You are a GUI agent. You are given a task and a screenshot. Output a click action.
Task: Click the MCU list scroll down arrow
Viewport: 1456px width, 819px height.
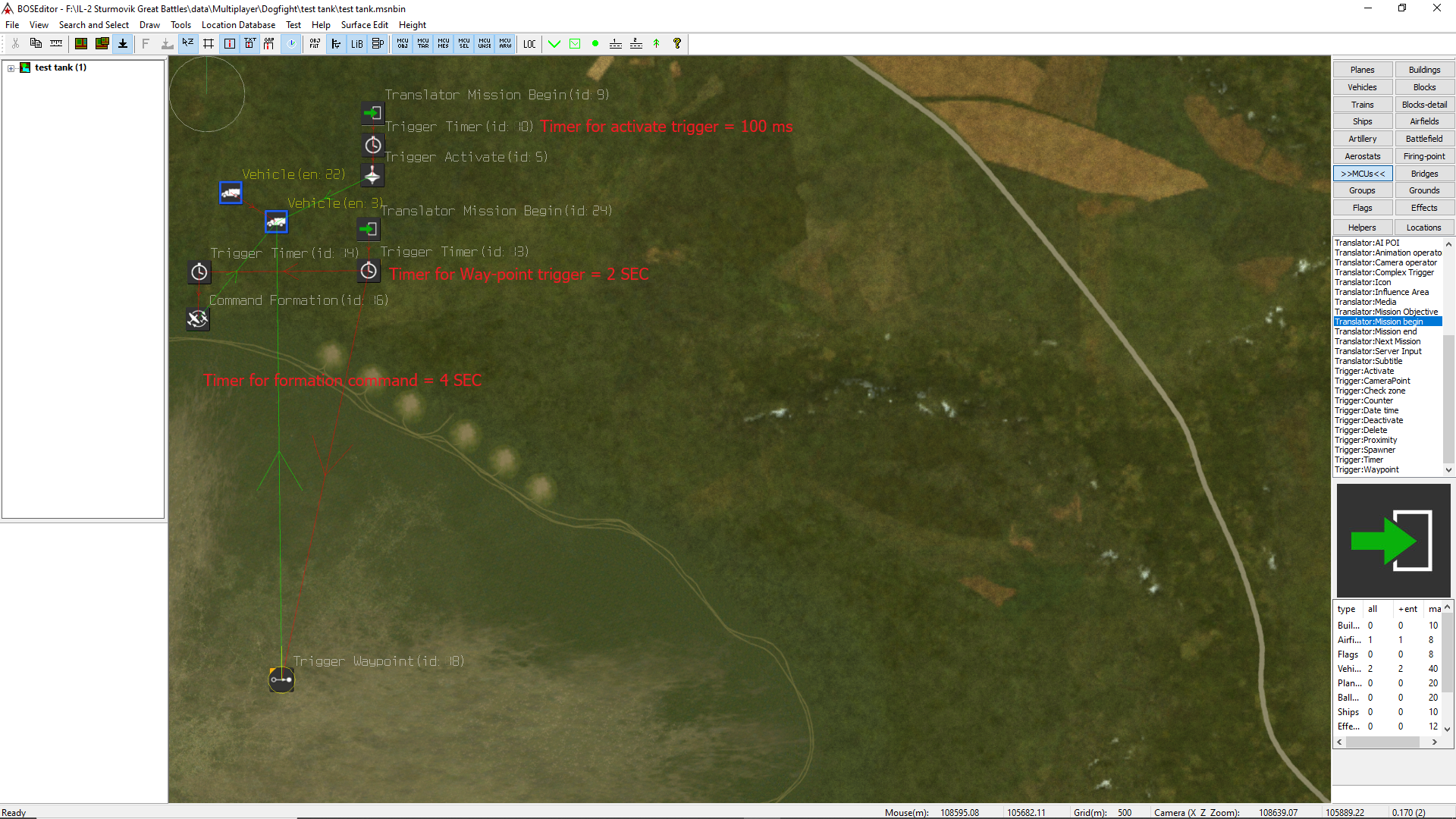1448,470
